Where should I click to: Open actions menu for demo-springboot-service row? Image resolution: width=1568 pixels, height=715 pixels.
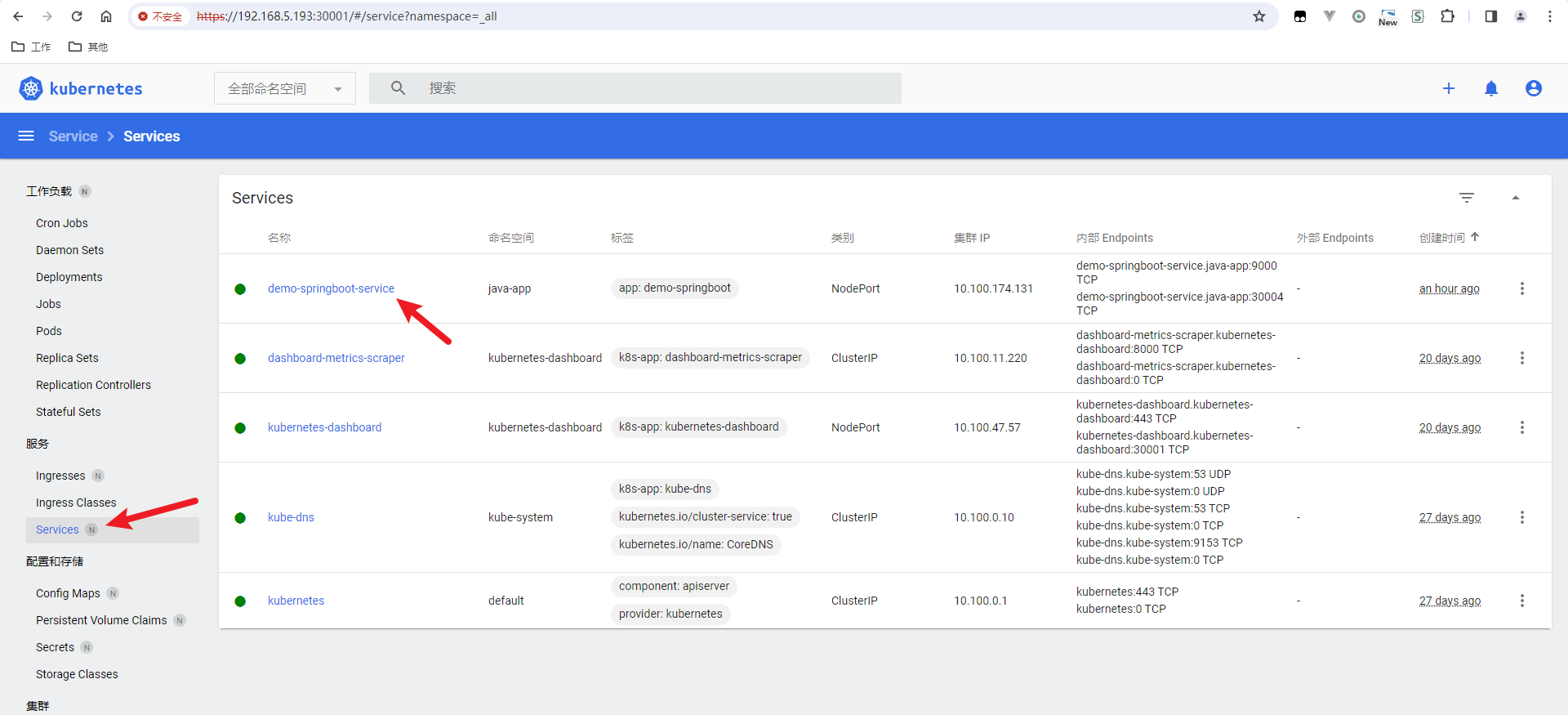(1522, 288)
